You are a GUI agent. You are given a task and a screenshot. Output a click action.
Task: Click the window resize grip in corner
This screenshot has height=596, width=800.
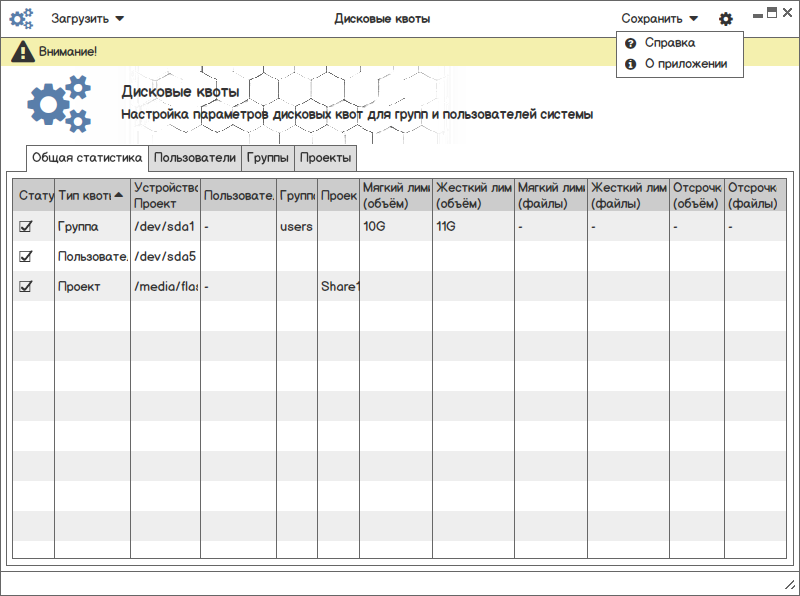788,584
